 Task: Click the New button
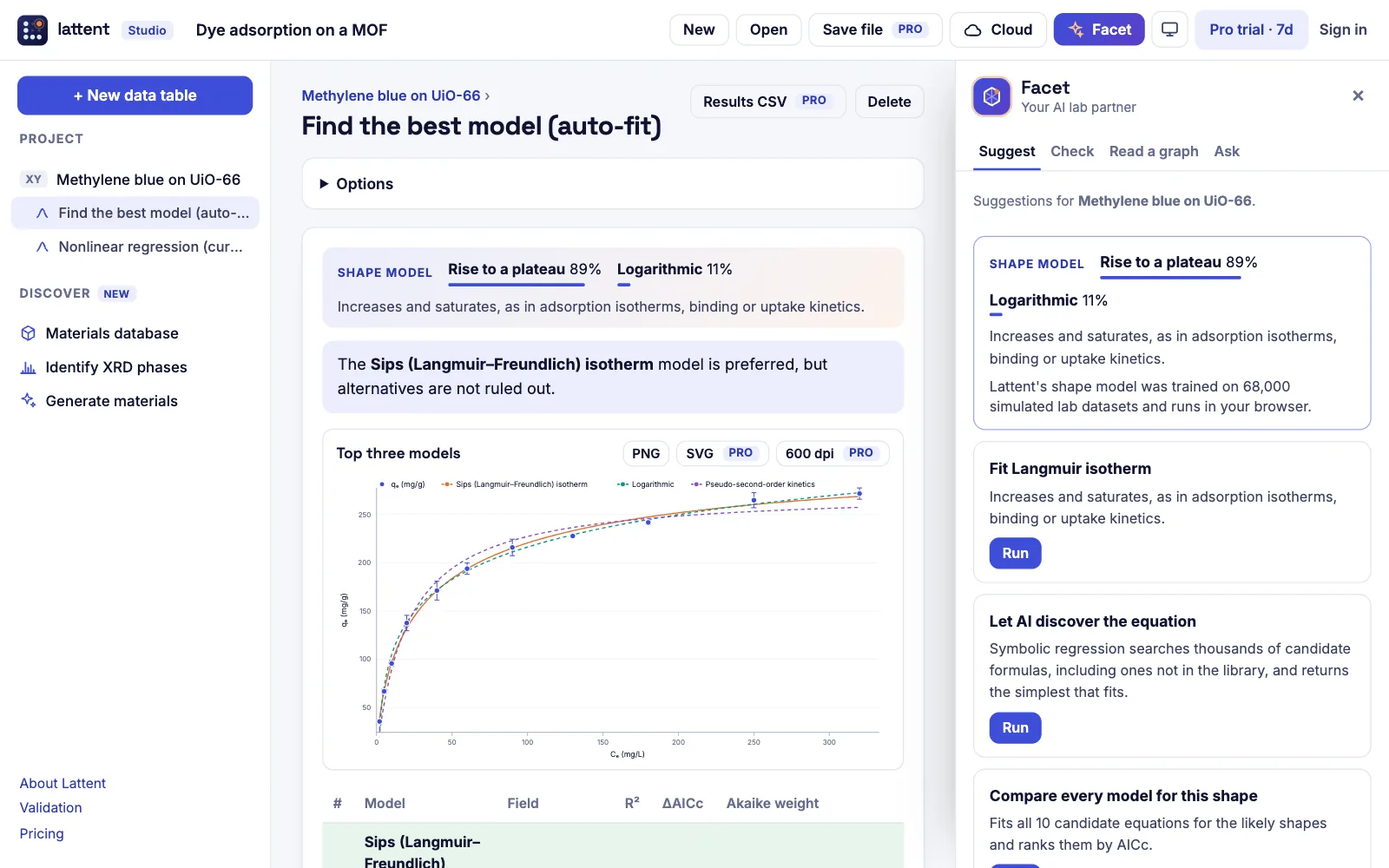[699, 30]
